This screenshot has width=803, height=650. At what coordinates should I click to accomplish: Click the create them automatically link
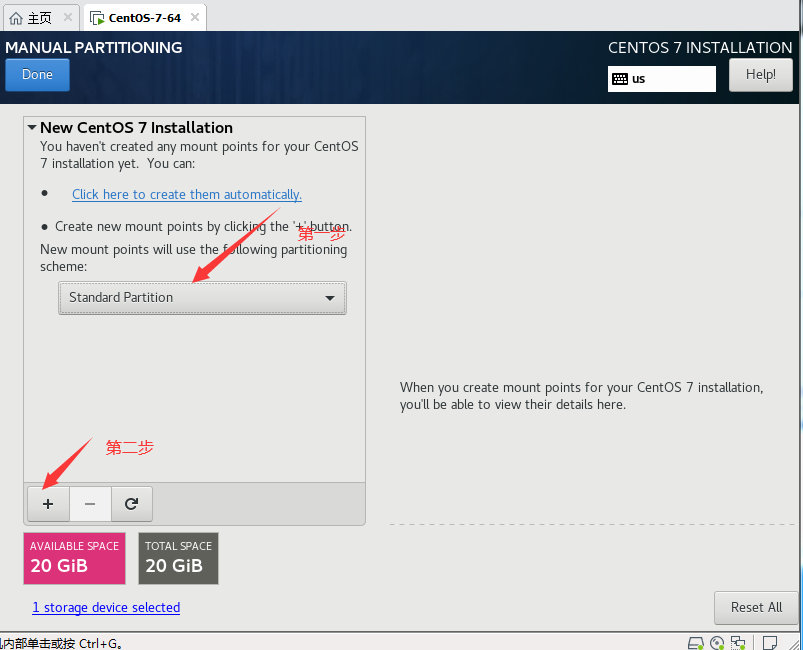187,195
